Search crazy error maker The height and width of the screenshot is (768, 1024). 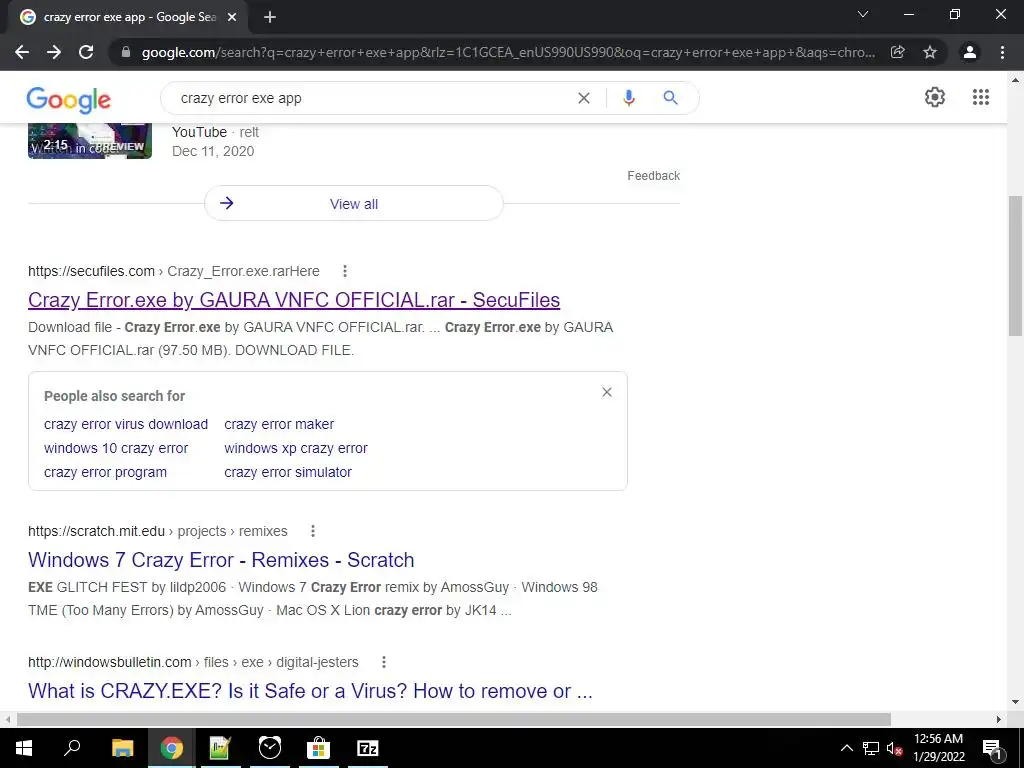point(279,424)
